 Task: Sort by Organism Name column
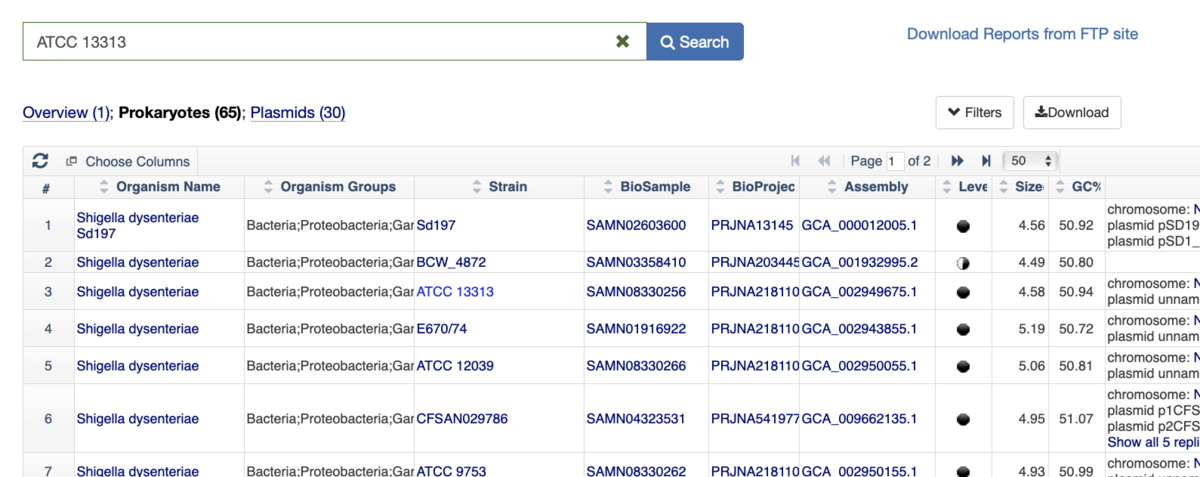[x=160, y=187]
